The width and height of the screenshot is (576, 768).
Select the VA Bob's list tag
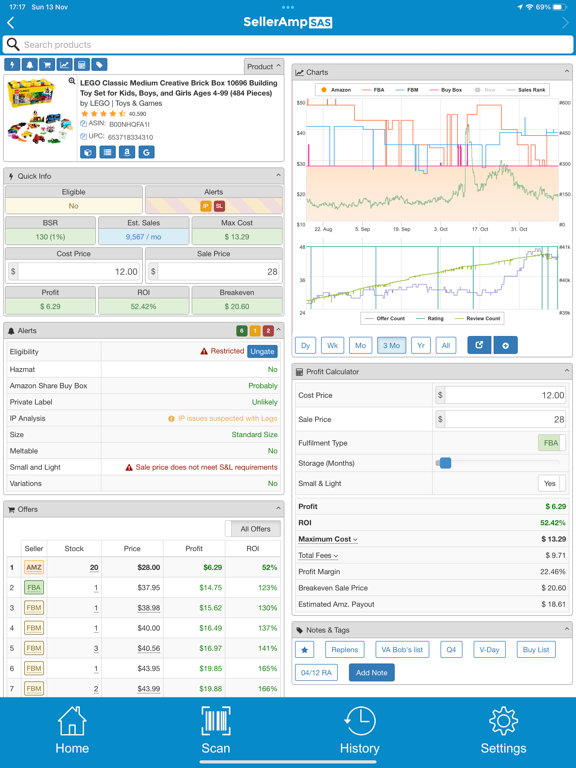(402, 650)
